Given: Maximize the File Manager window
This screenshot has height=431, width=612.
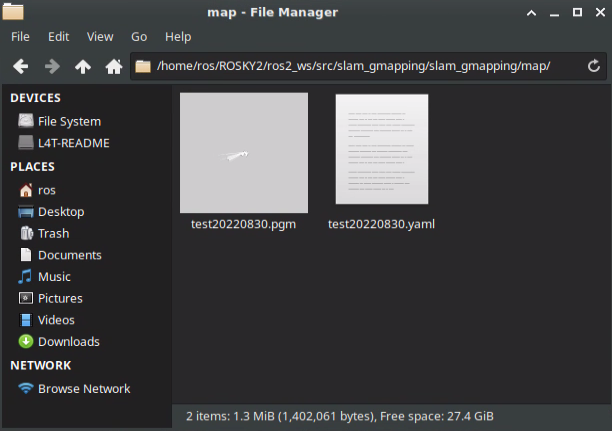Looking at the screenshot, I should [577, 12].
